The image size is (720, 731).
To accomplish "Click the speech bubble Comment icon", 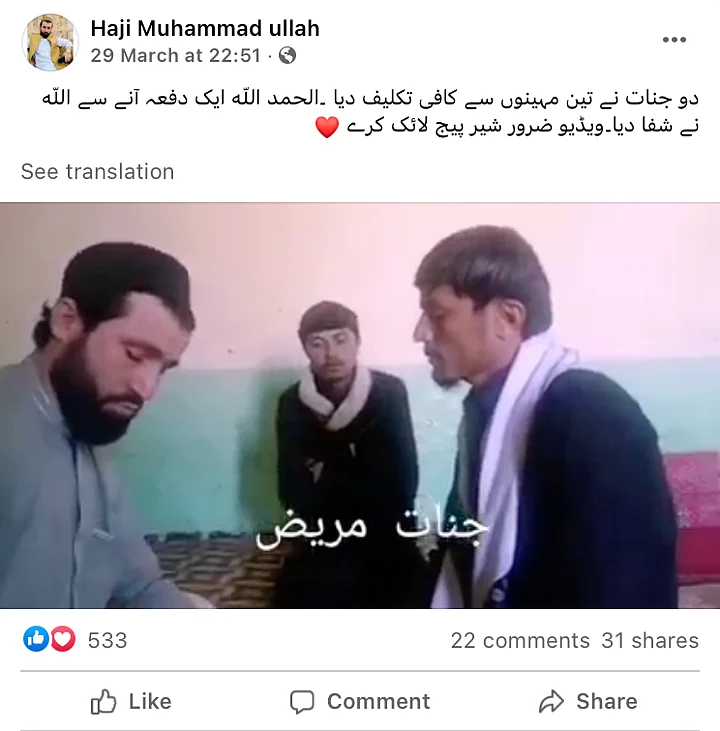I will (x=302, y=702).
